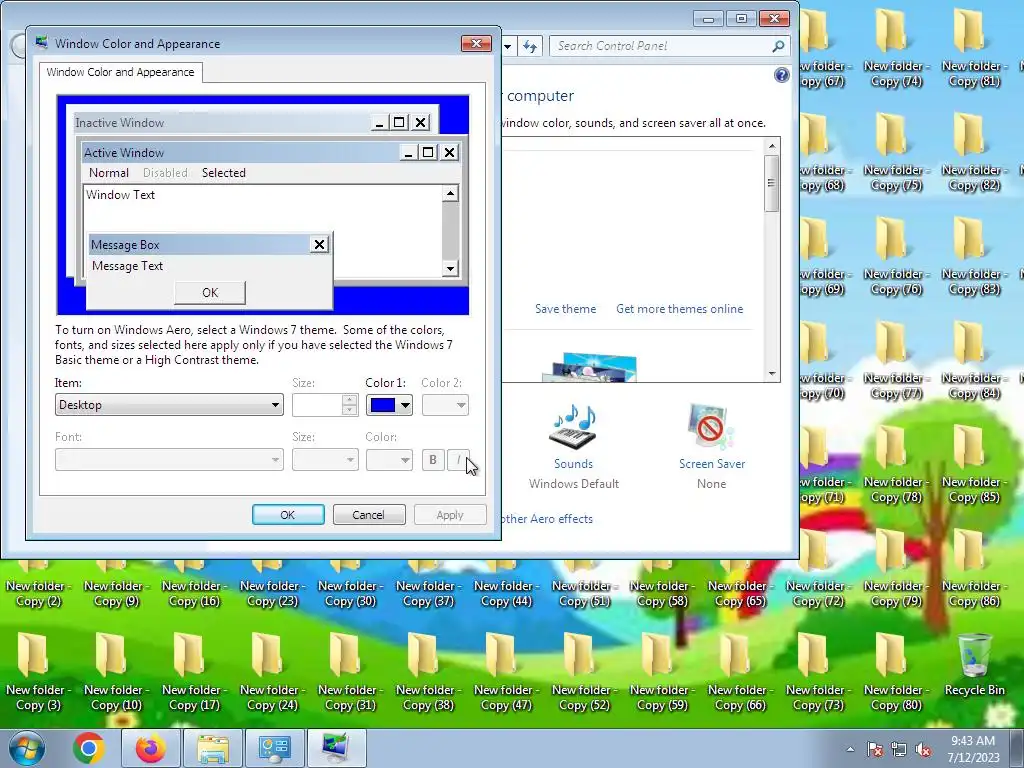Select the New folder - Copy (81) icon
The height and width of the screenshot is (768, 1024).
click(x=974, y=48)
